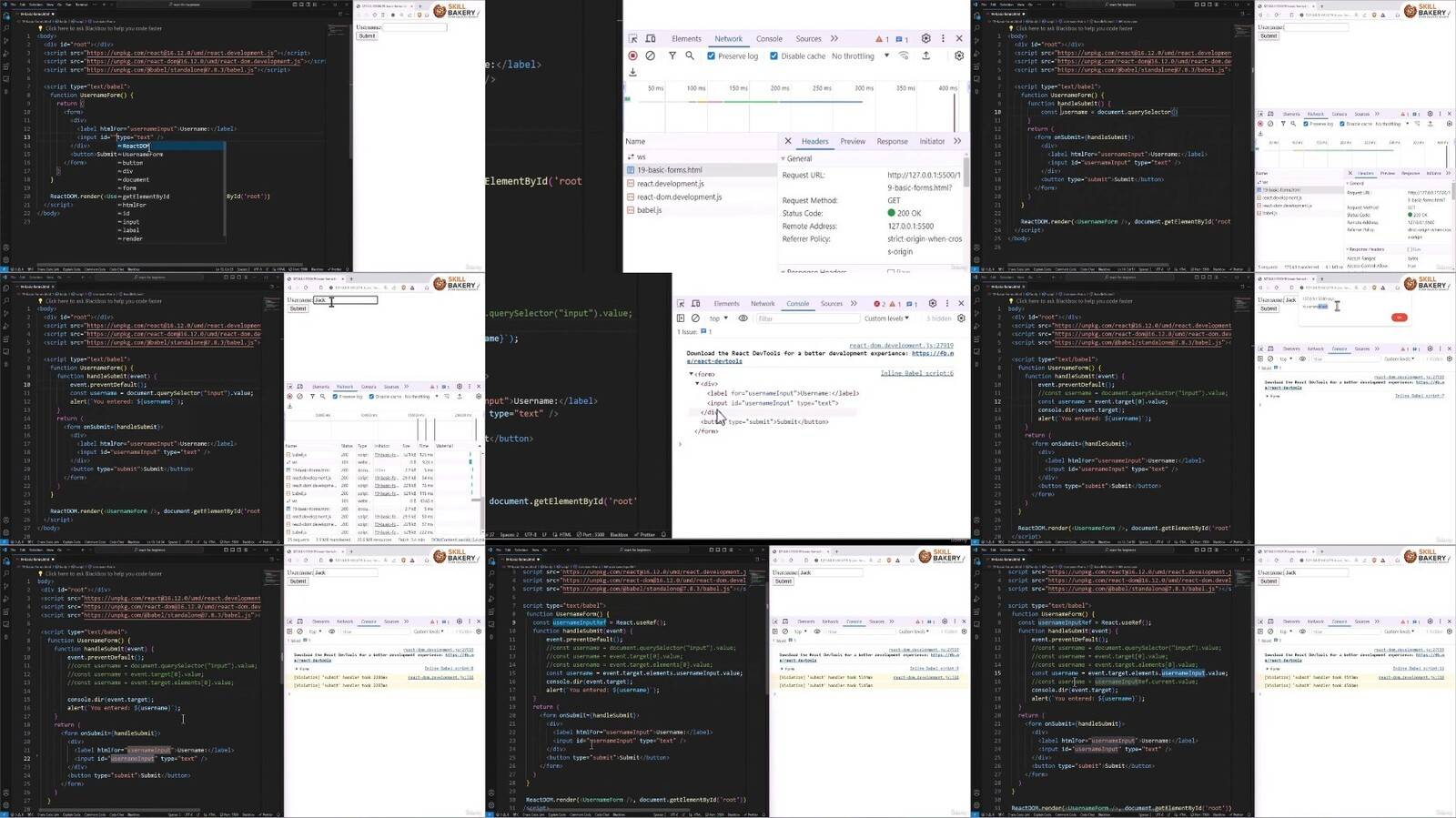Open the Inline Babel script:6 link
This screenshot has width=1456, height=818.
click(916, 373)
